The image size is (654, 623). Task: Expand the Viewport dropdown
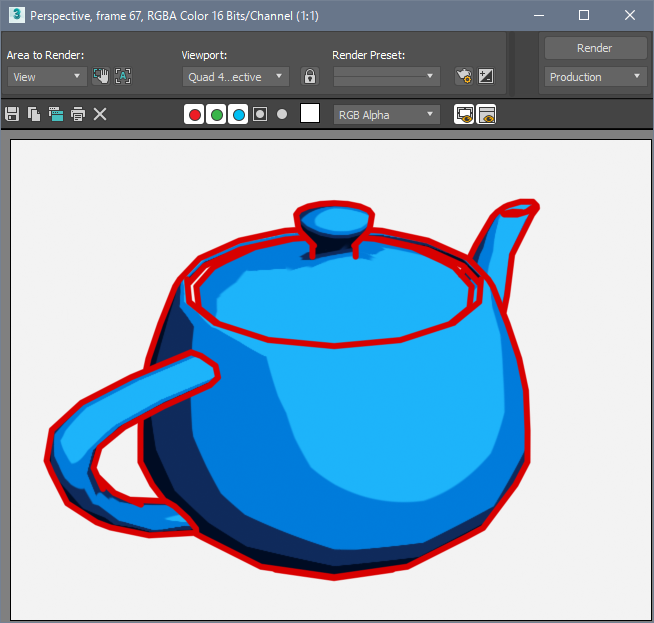[236, 76]
